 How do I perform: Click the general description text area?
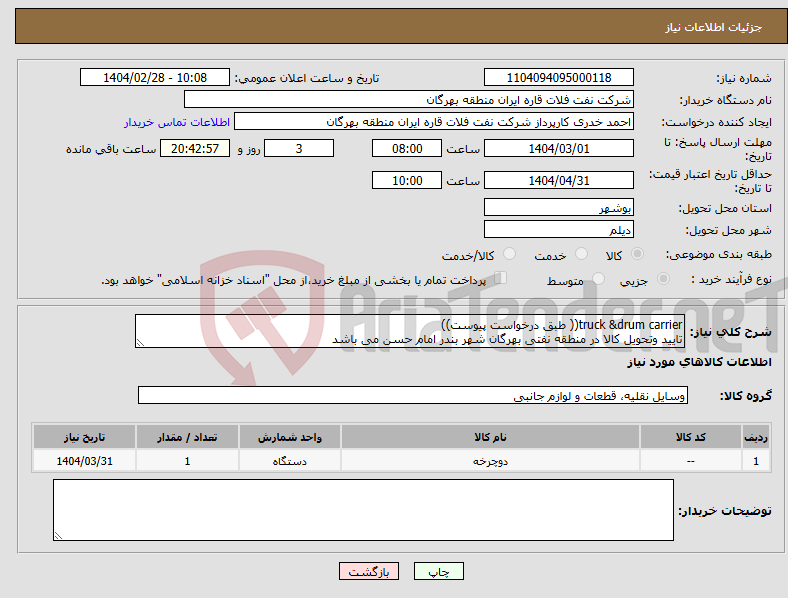pyautogui.click(x=410, y=331)
